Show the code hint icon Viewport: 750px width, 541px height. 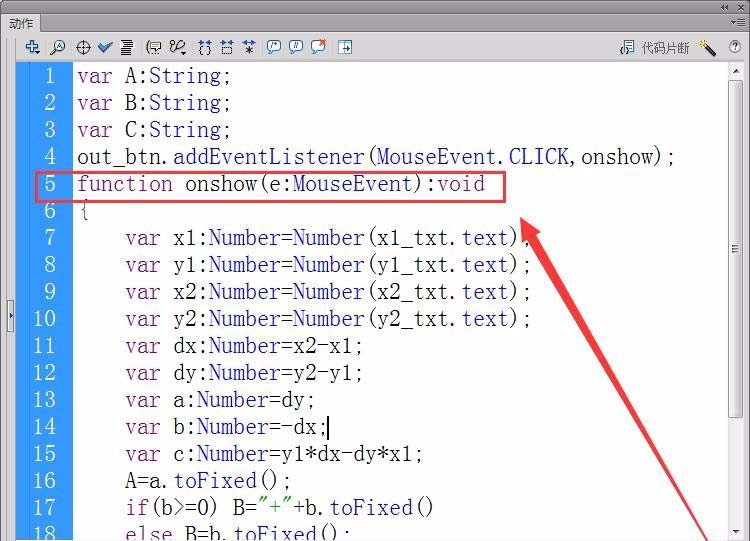click(x=154, y=47)
